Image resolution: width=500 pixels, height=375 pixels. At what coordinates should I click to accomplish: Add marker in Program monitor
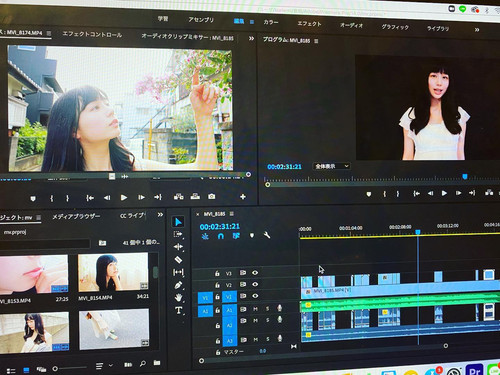point(369,194)
